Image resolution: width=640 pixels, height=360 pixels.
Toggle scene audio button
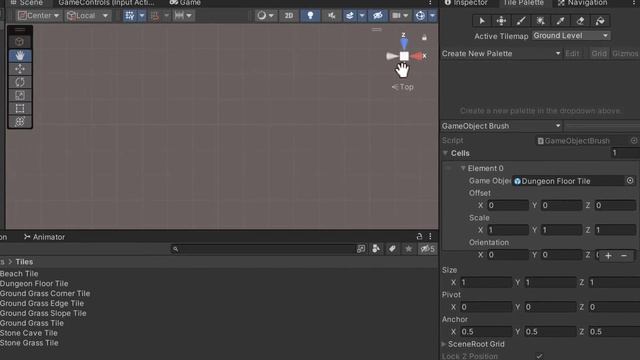(x=331, y=16)
